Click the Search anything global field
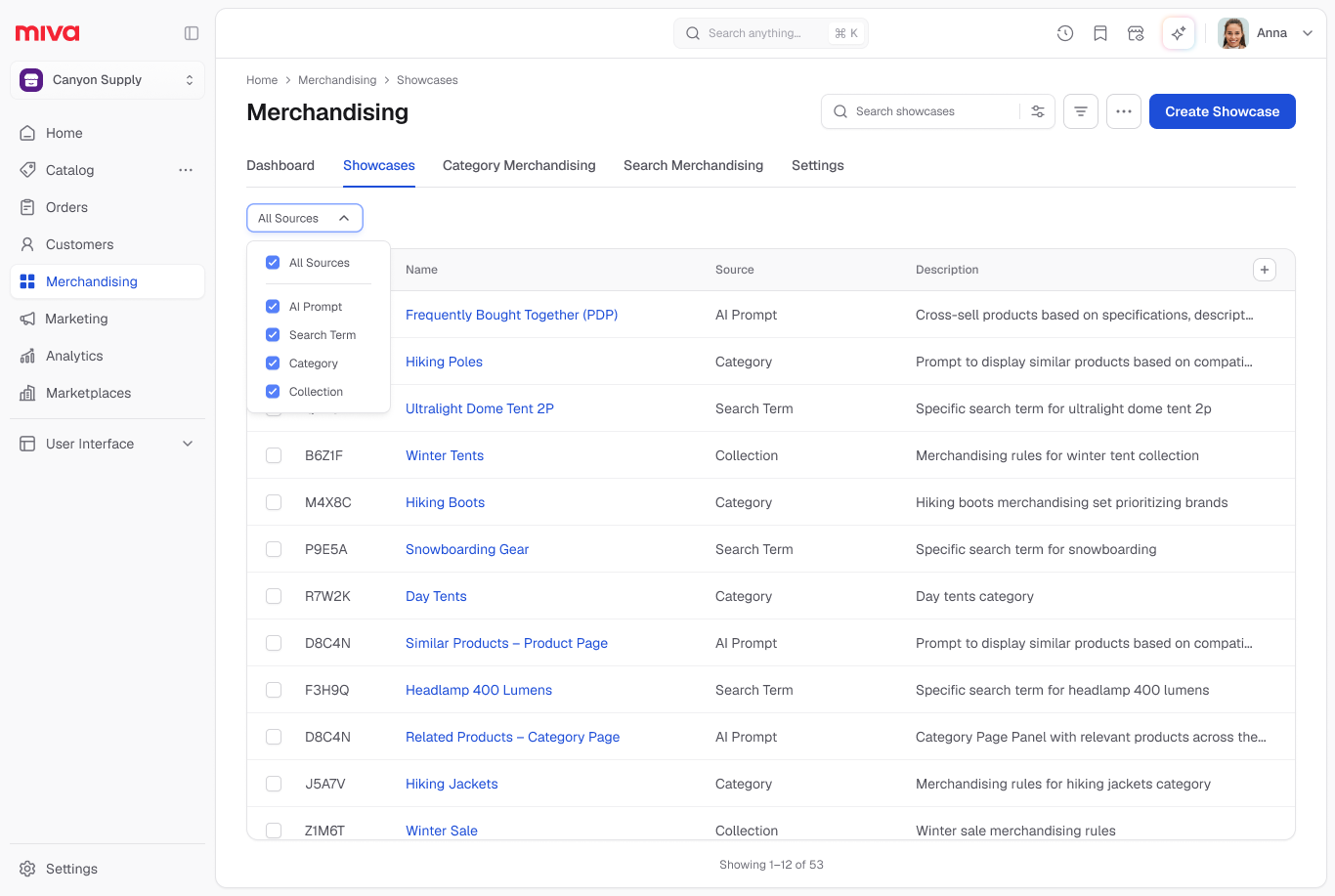Image resolution: width=1335 pixels, height=896 pixels. tap(771, 33)
